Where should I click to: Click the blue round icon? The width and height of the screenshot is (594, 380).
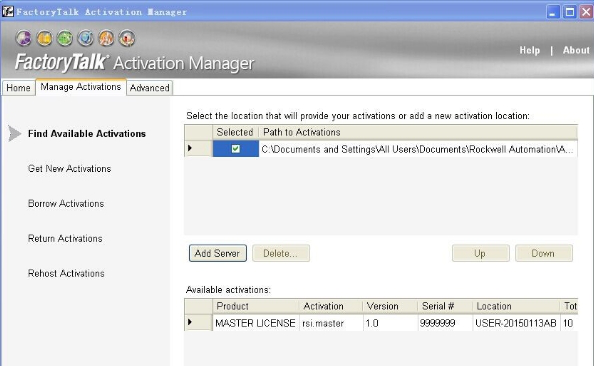(x=86, y=39)
